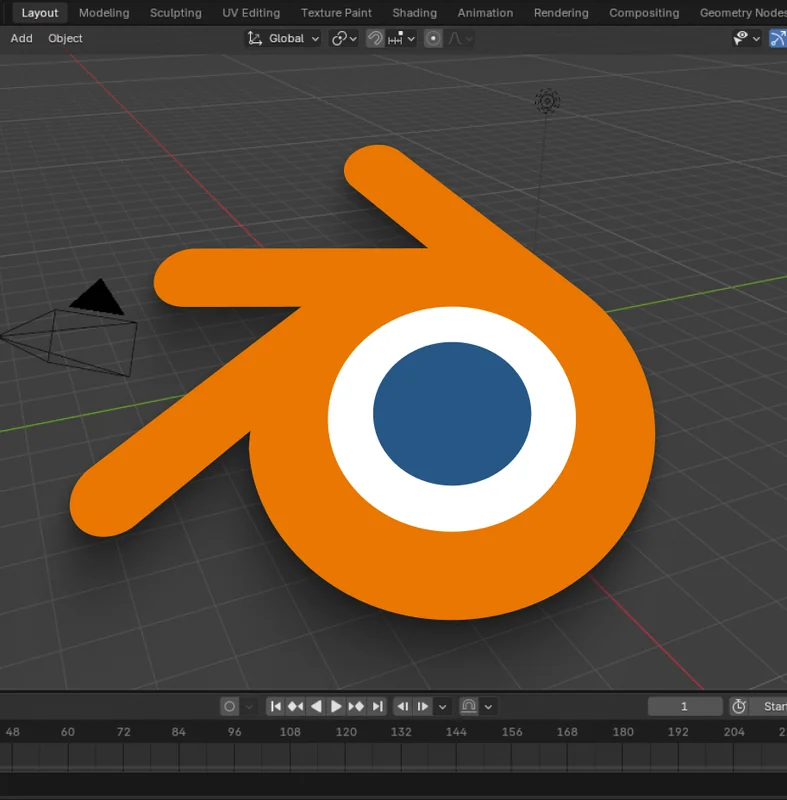Toggle auto keying record button

pos(230,706)
